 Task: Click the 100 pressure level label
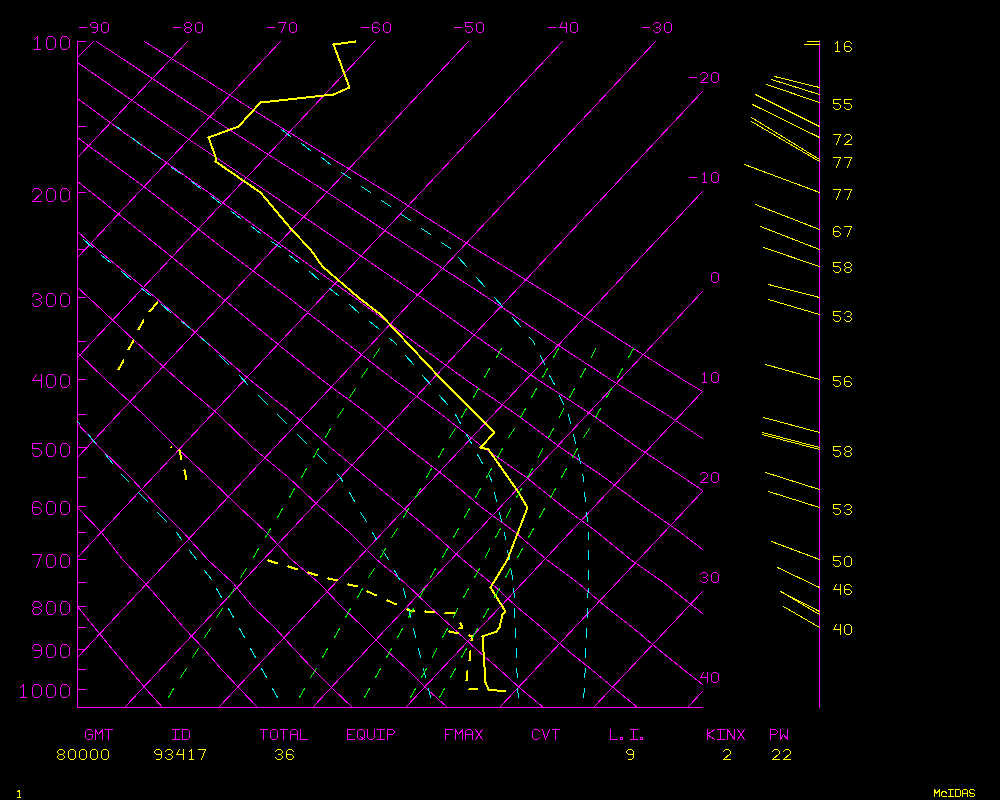52,43
